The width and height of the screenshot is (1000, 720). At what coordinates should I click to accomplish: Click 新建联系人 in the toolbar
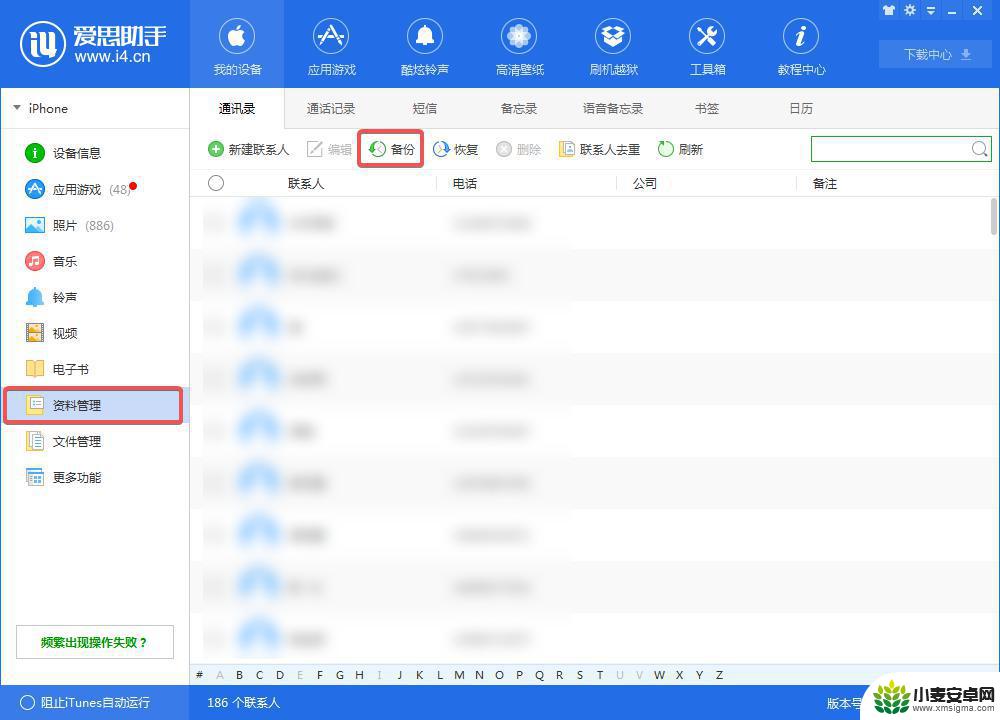coord(249,149)
